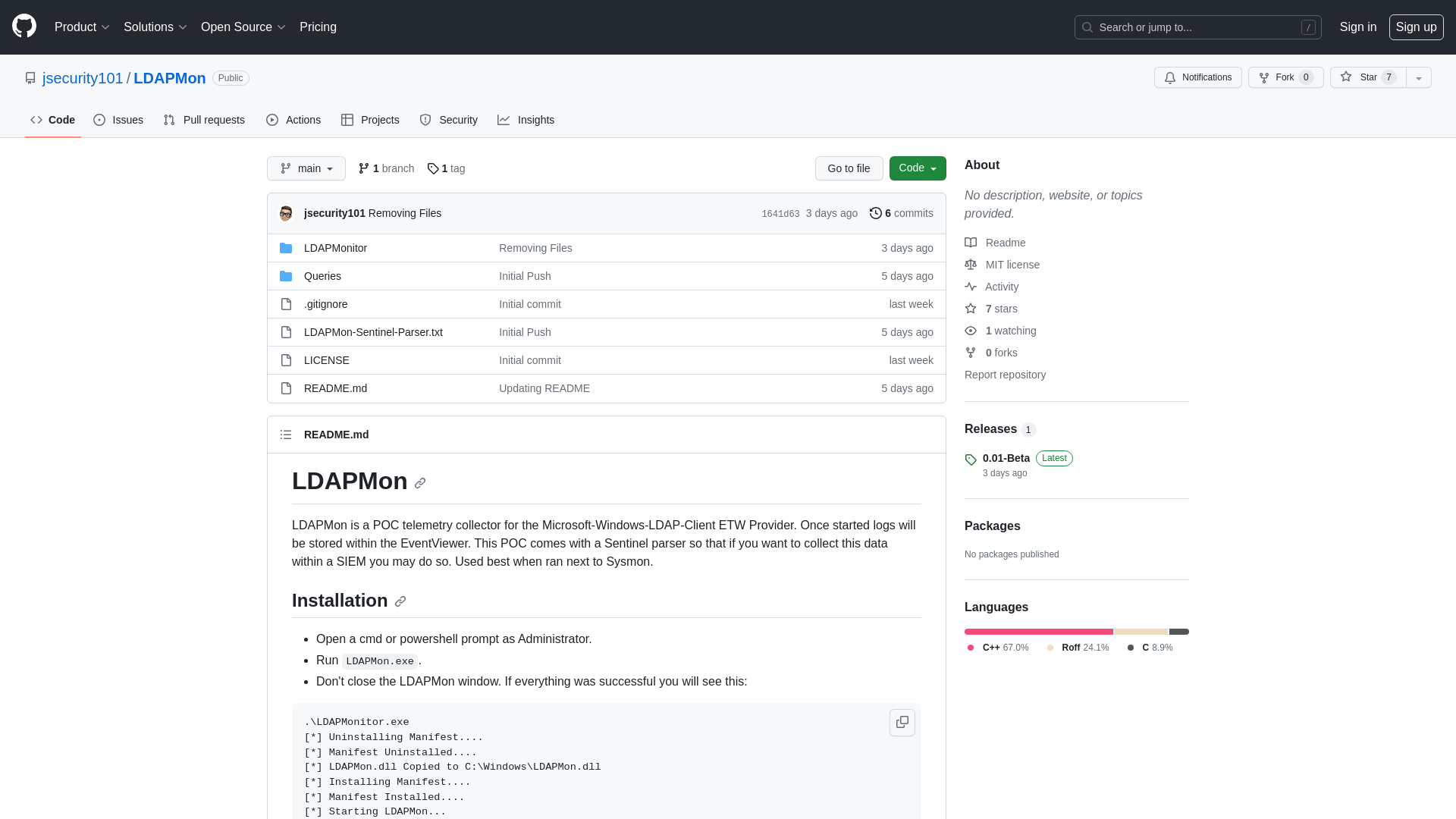Expand the Open Source menu

[x=243, y=27]
